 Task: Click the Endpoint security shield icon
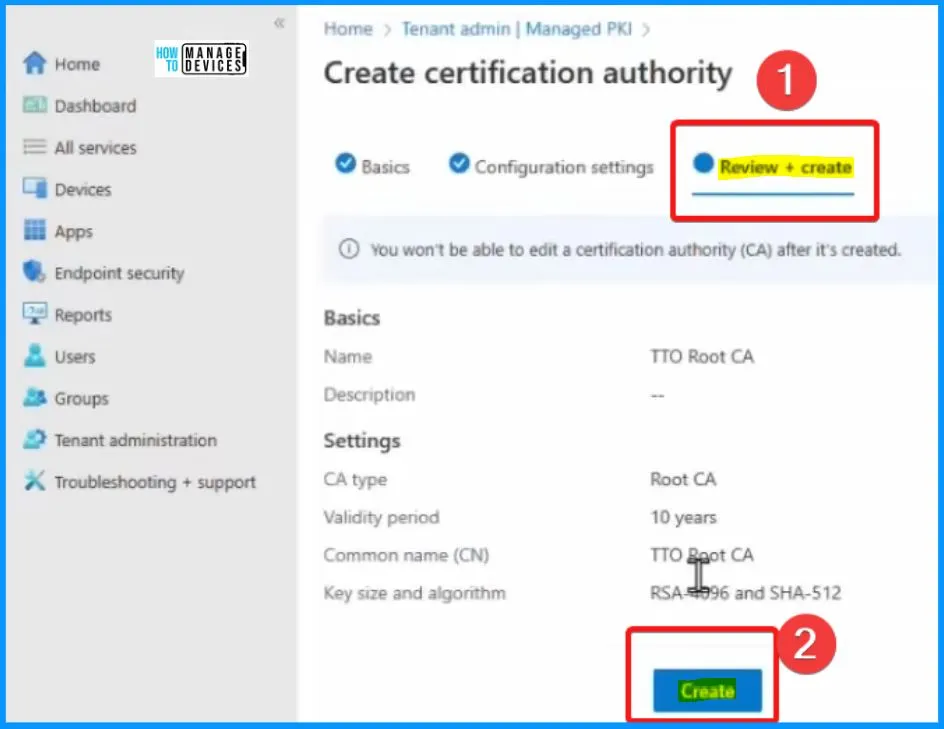34,272
